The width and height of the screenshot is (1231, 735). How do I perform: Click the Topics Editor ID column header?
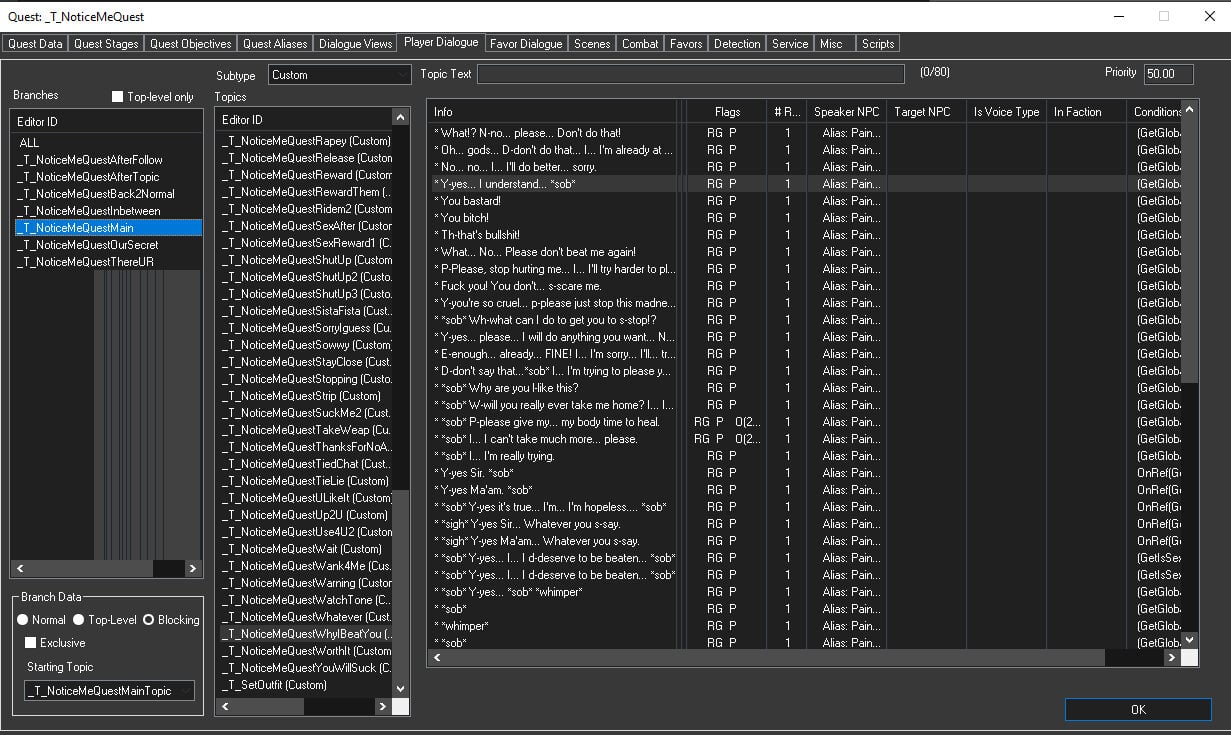coord(305,119)
